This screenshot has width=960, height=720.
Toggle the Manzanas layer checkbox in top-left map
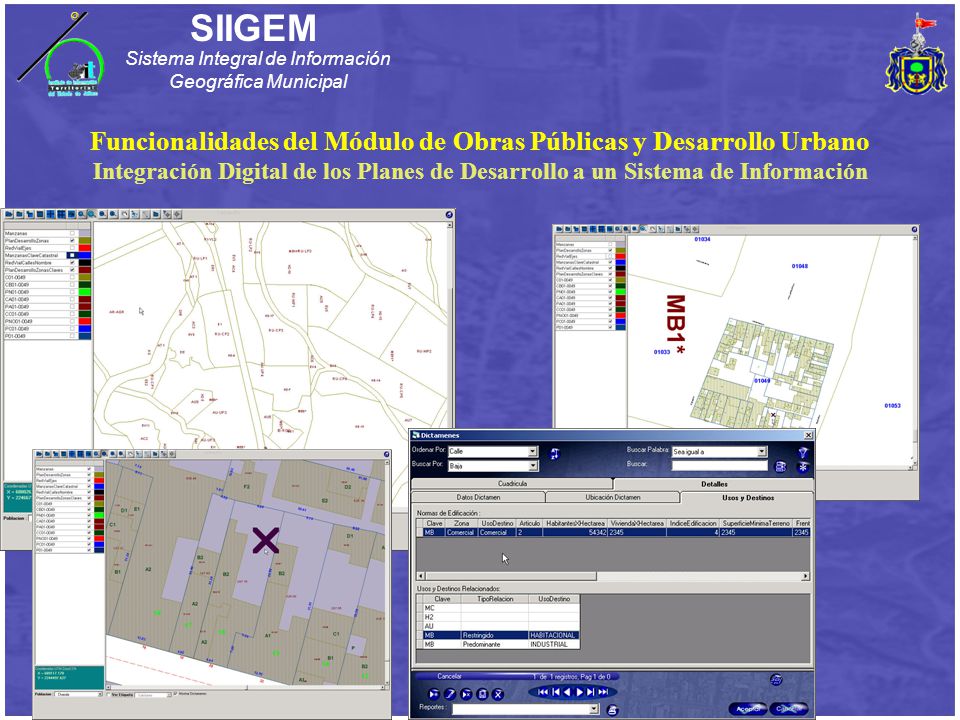[72, 233]
